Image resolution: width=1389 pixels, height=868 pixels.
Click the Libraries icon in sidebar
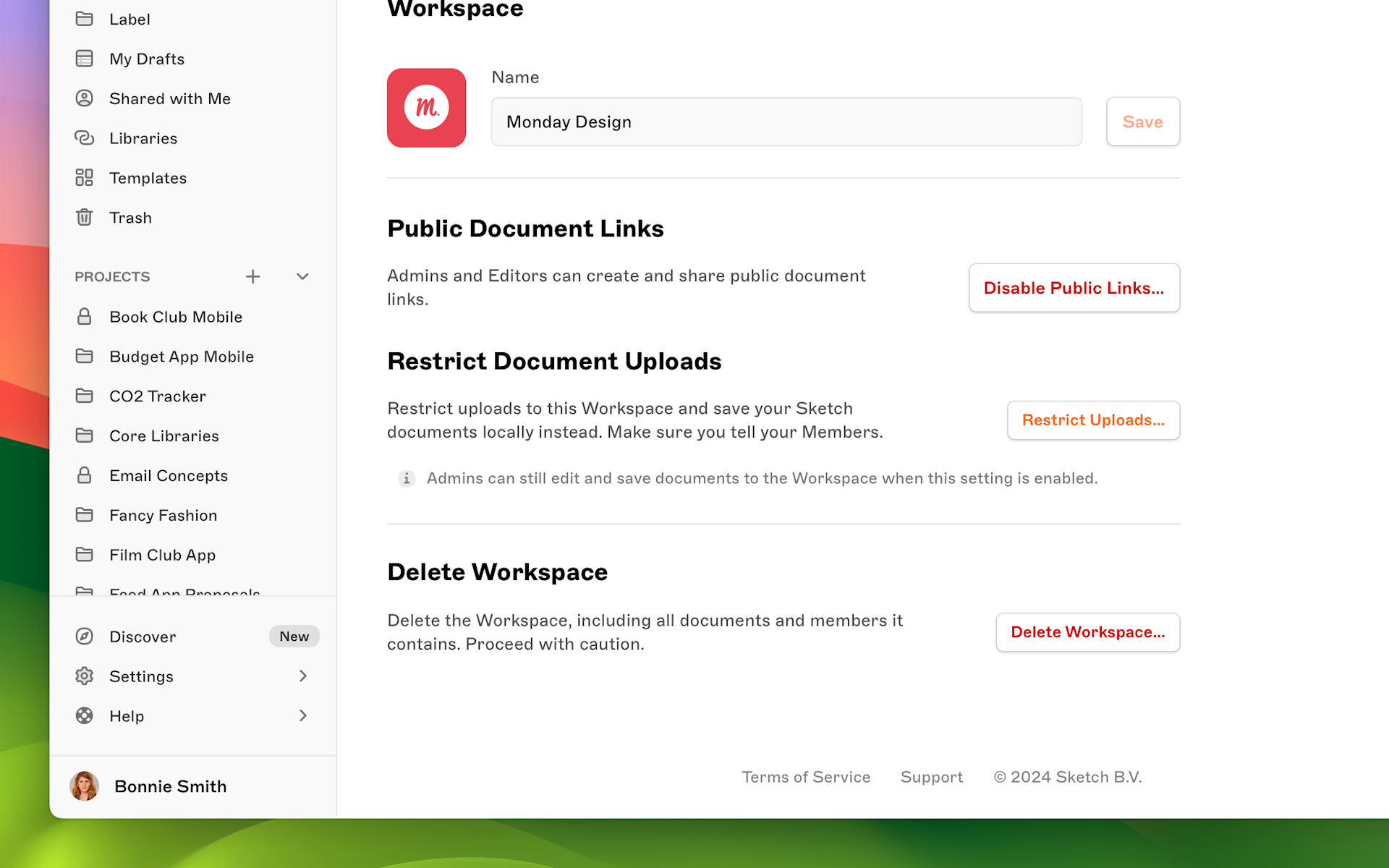85,138
